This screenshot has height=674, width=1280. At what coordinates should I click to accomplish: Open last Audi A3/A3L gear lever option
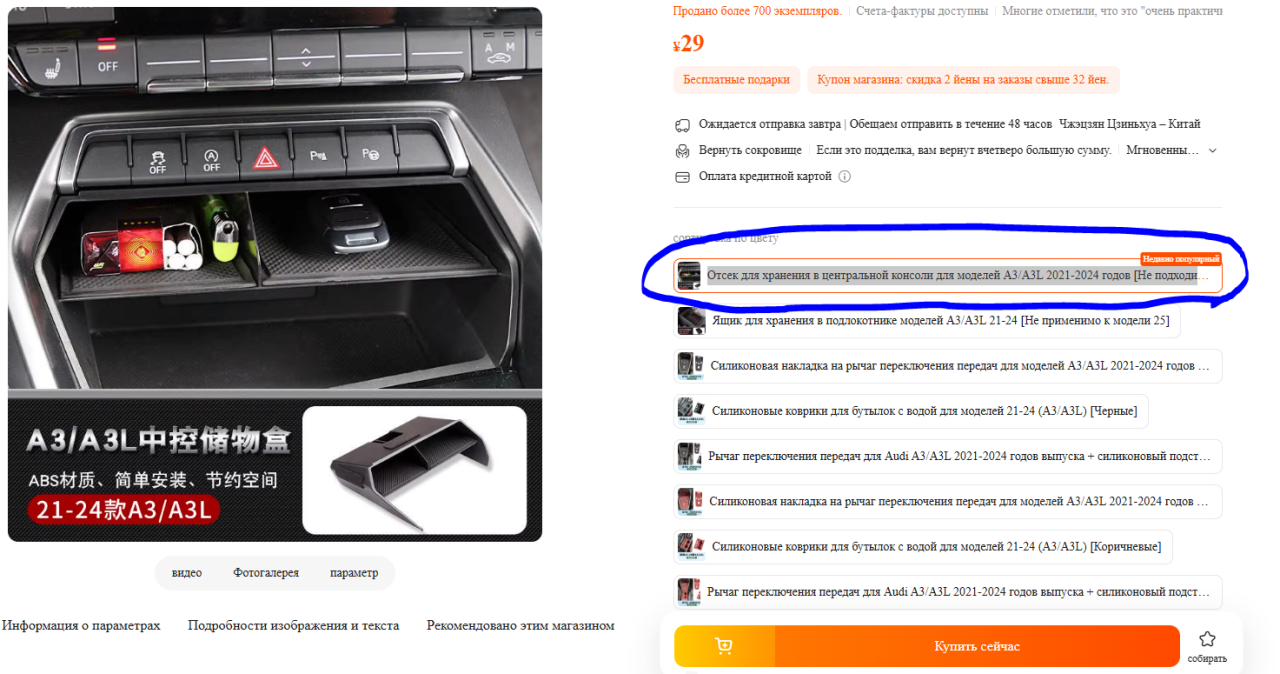coord(948,592)
